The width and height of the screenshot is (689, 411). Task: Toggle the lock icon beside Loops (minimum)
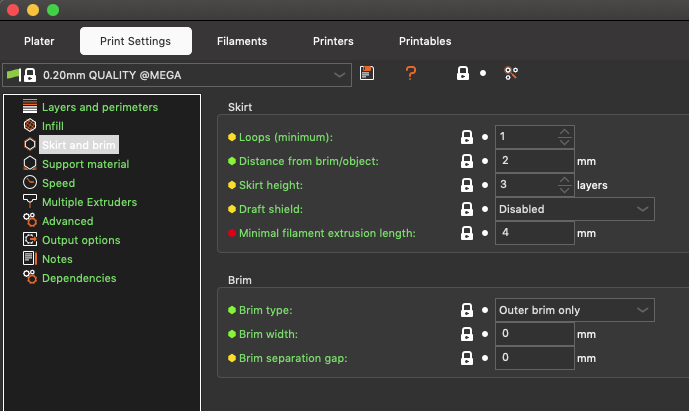pyautogui.click(x=466, y=137)
